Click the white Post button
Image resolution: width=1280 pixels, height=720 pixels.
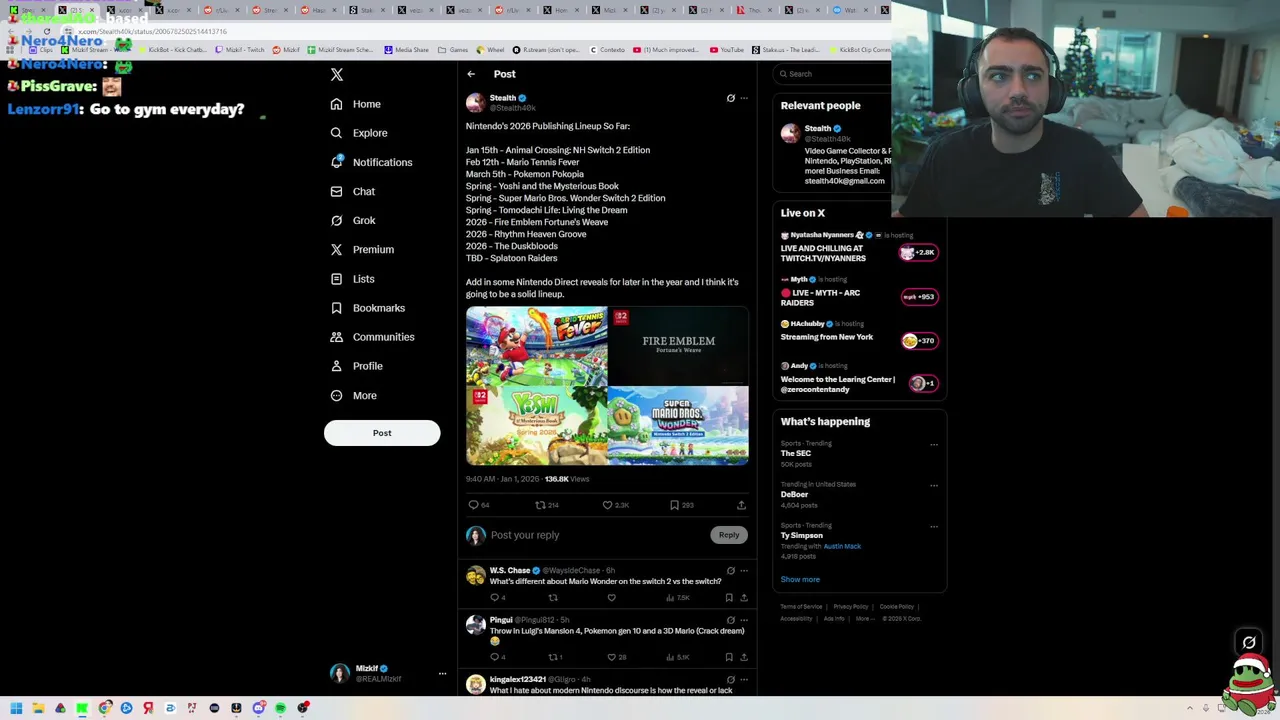point(382,433)
